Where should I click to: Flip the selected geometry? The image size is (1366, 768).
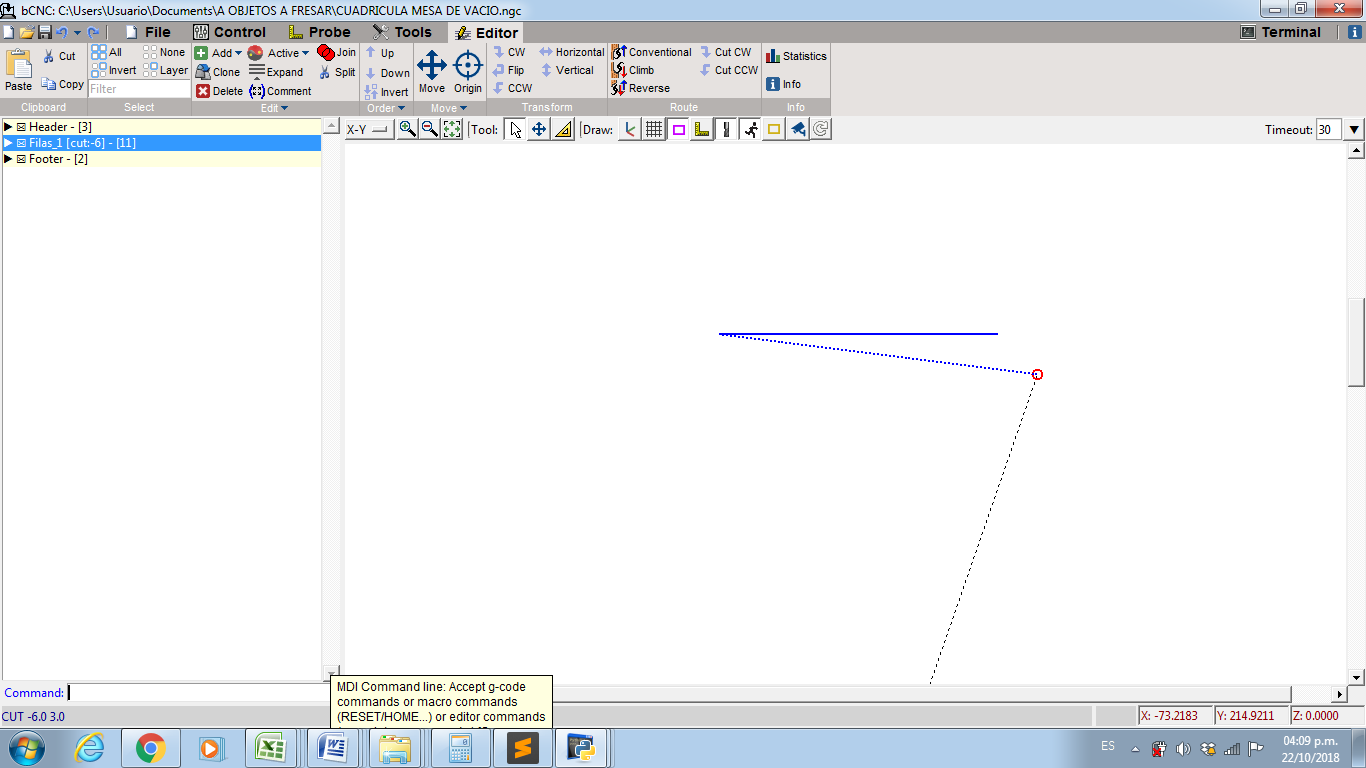pos(508,70)
